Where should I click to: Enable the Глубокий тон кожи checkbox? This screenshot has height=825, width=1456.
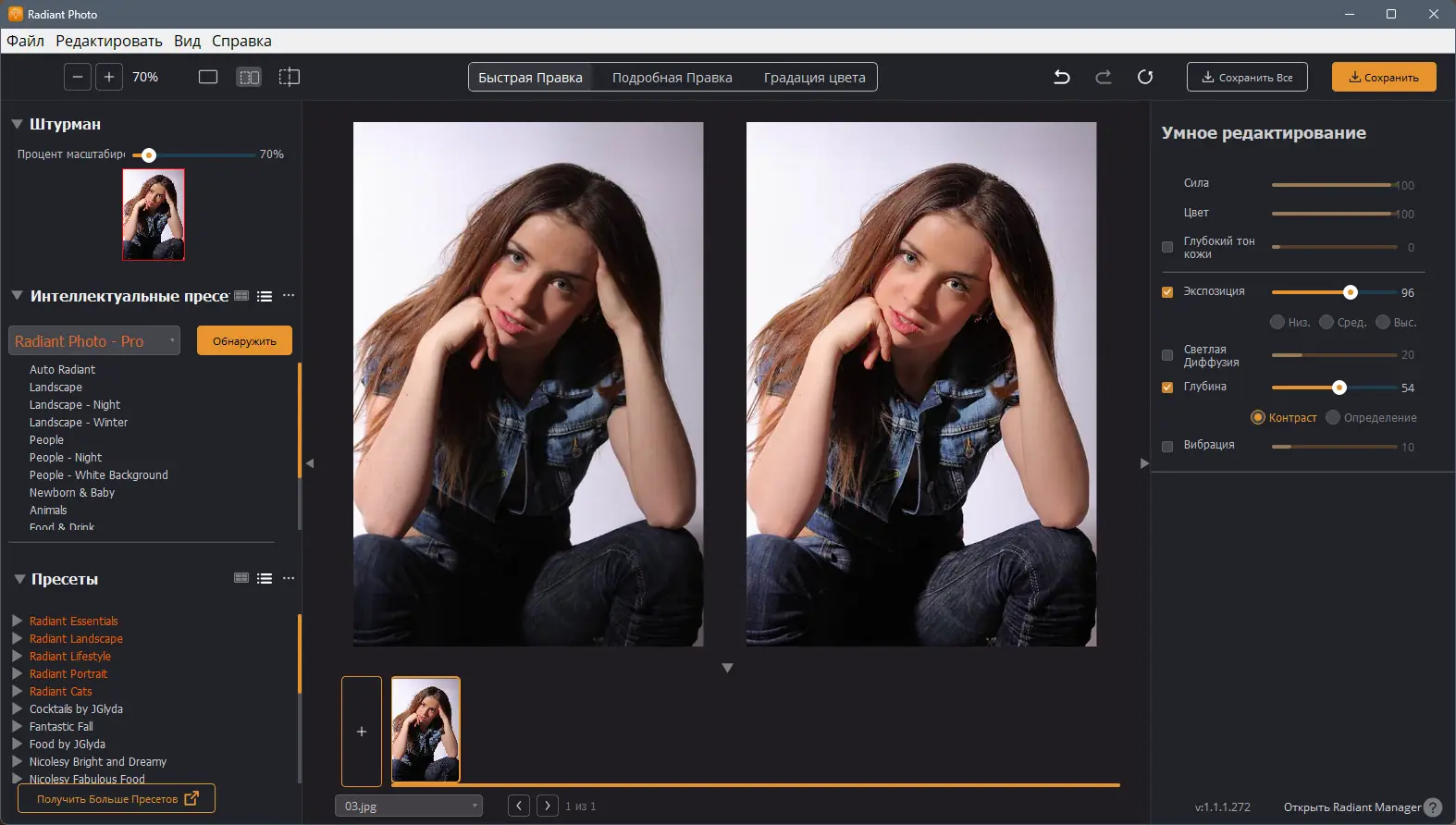click(x=1167, y=247)
